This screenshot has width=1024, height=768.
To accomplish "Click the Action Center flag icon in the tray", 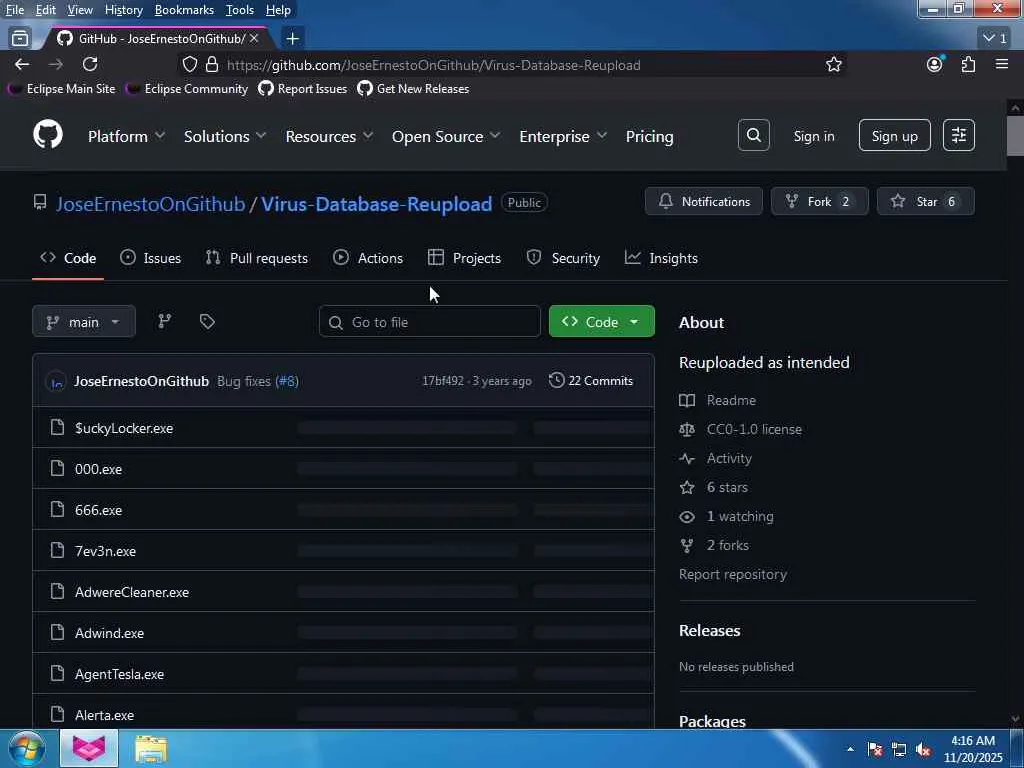I will coord(875,750).
